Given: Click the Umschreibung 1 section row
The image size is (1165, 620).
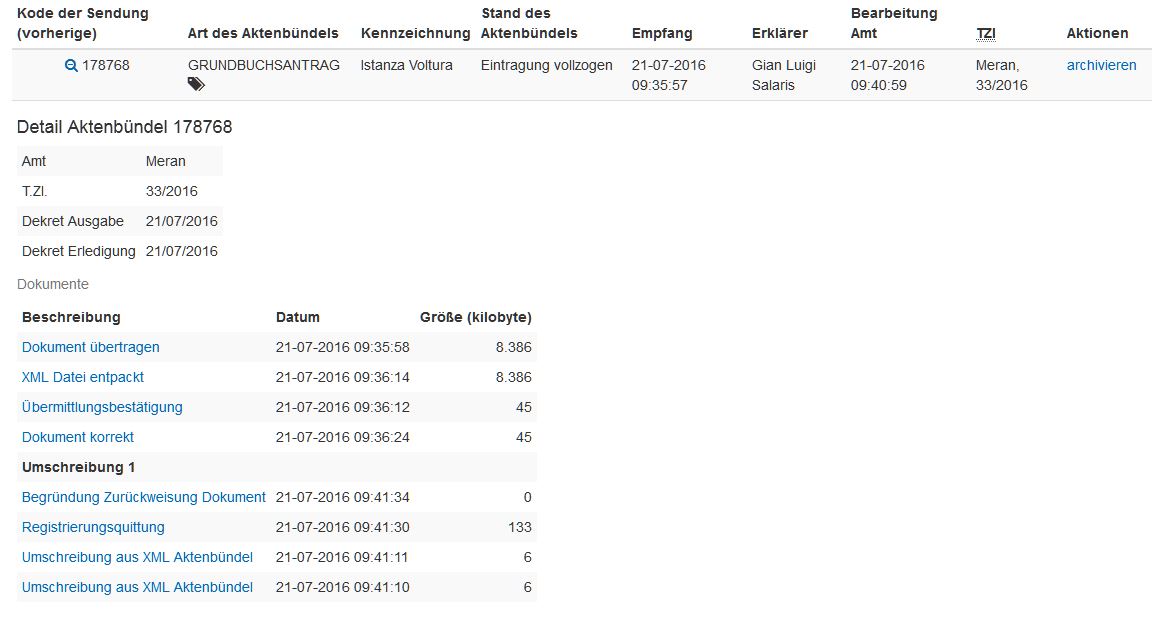Looking at the screenshot, I should point(78,467).
